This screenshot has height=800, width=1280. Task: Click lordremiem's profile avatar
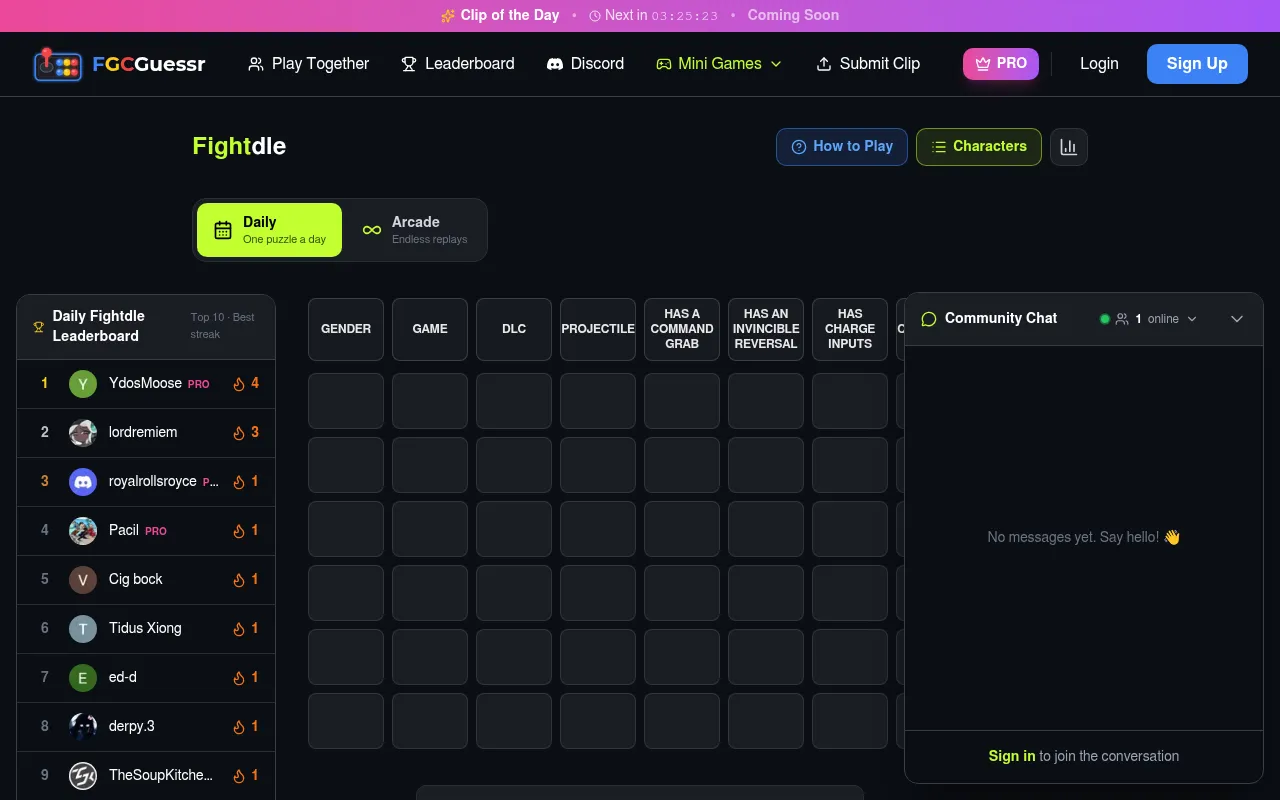(83, 433)
